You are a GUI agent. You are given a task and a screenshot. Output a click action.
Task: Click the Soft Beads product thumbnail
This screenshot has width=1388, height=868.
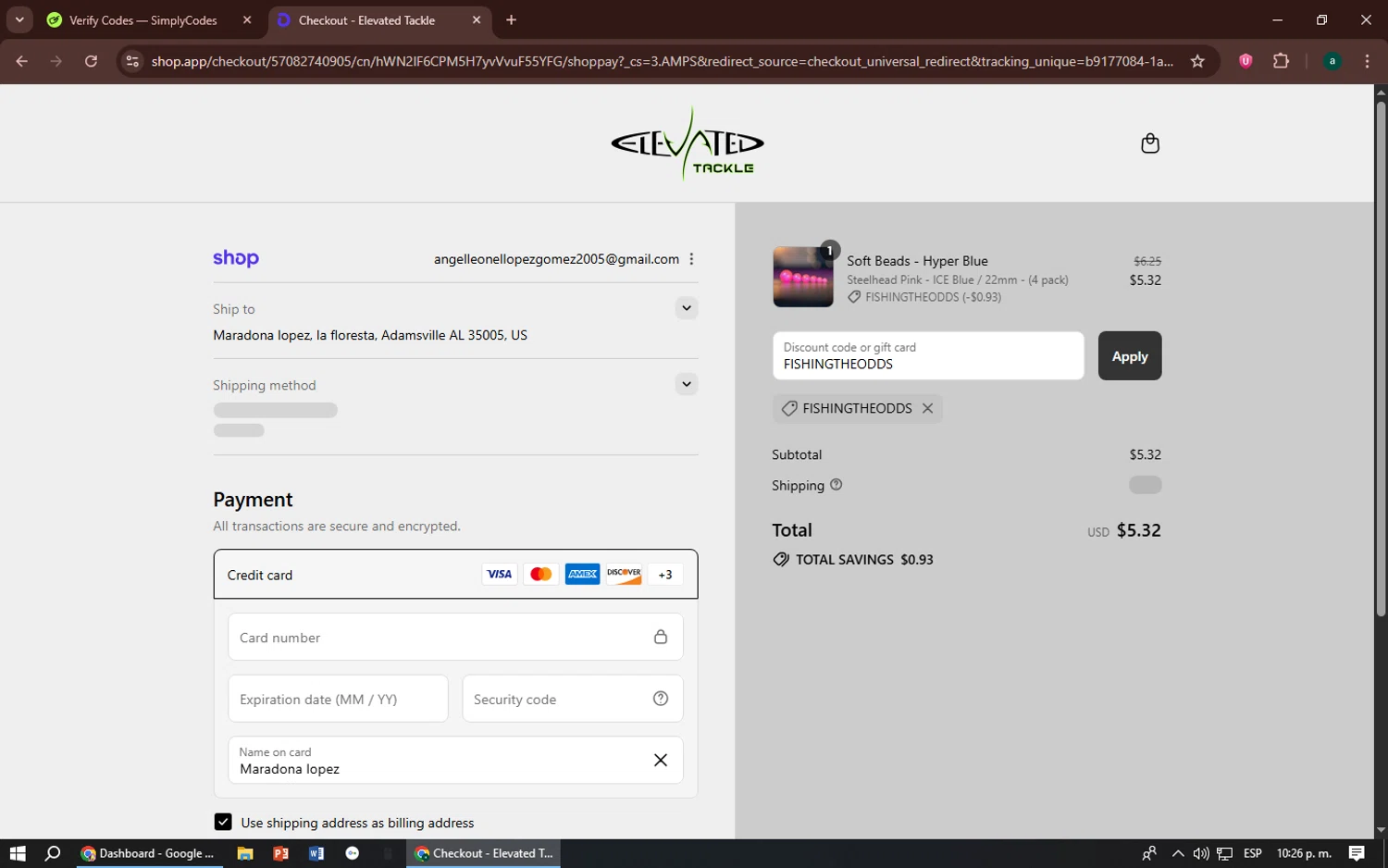coord(803,277)
